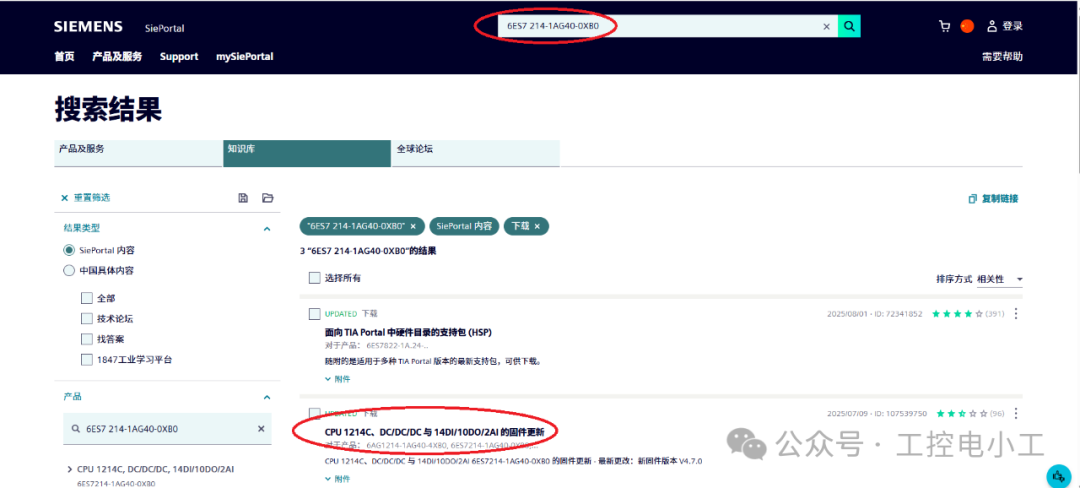Viewport: 1080px width, 488px height.
Task: Open the mySiePortal menu
Action: 245,56
